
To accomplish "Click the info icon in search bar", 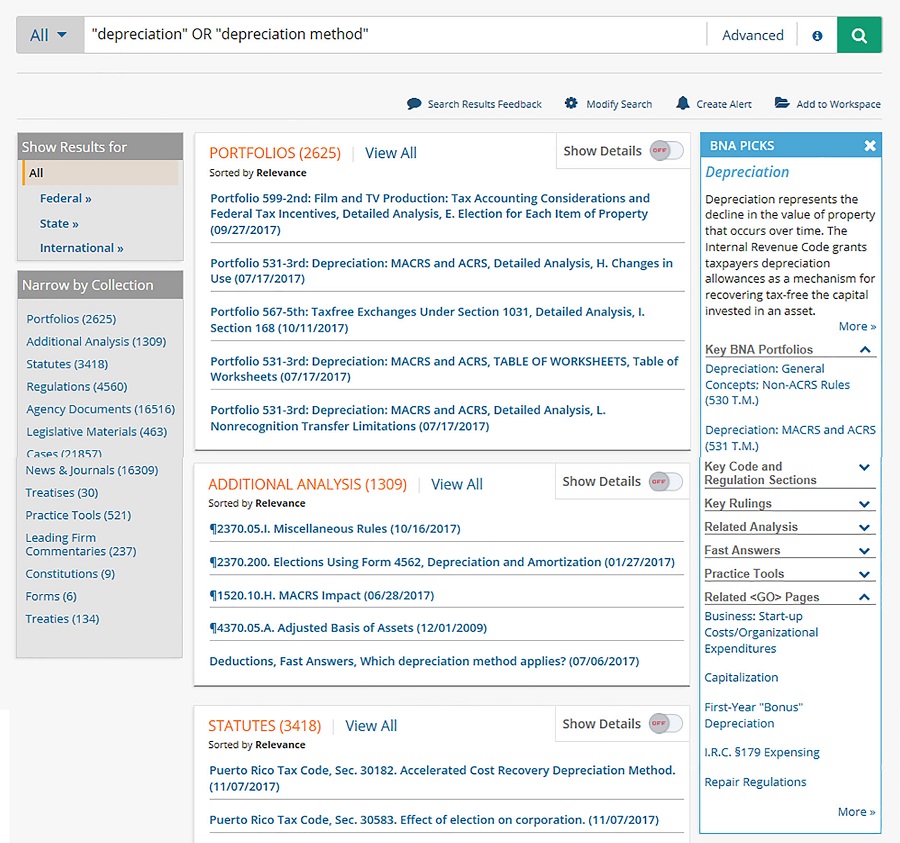I will 817,35.
